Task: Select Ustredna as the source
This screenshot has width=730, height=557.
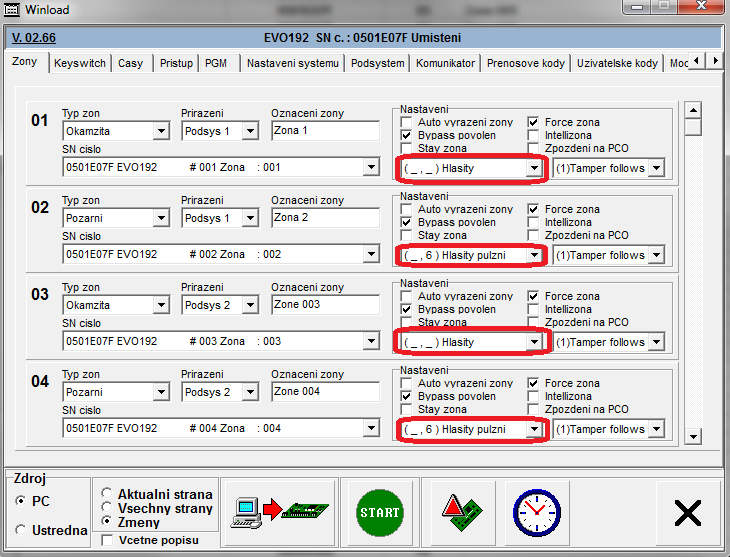Action: (x=21, y=530)
